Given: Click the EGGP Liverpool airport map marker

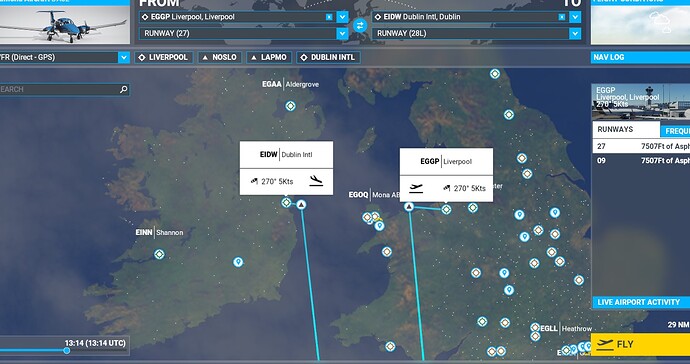Looking at the screenshot, I should [x=446, y=210].
